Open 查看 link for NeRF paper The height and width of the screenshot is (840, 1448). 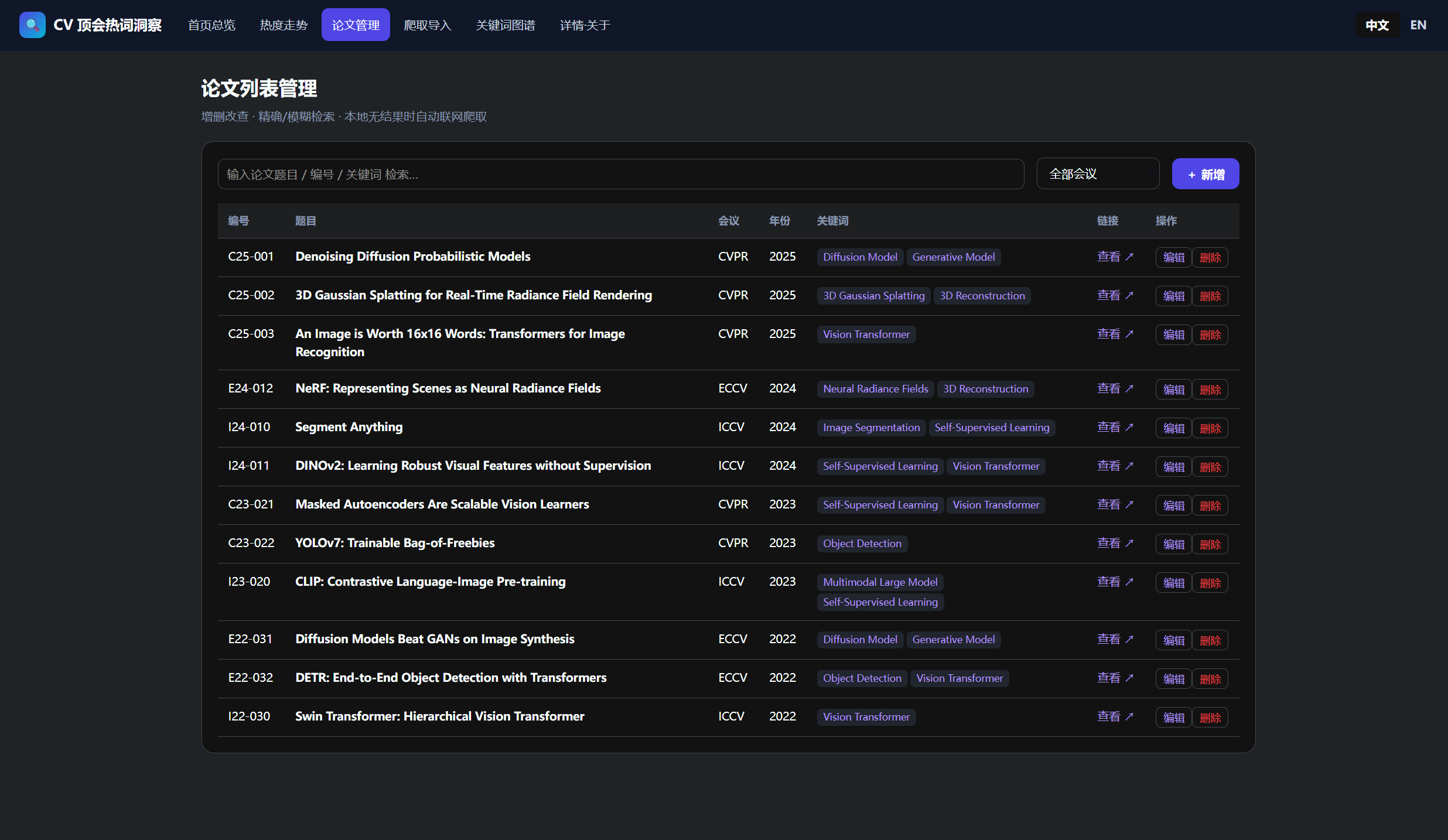pos(1115,388)
